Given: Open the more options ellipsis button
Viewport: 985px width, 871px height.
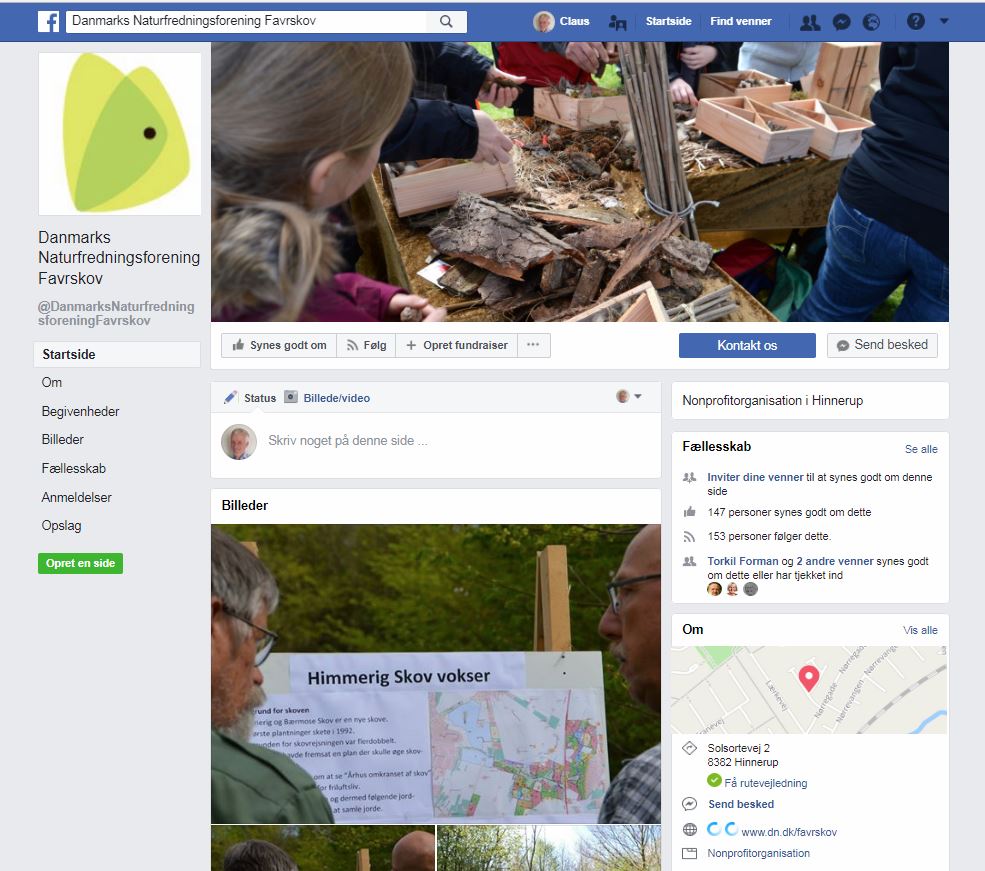Looking at the screenshot, I should click(x=533, y=345).
